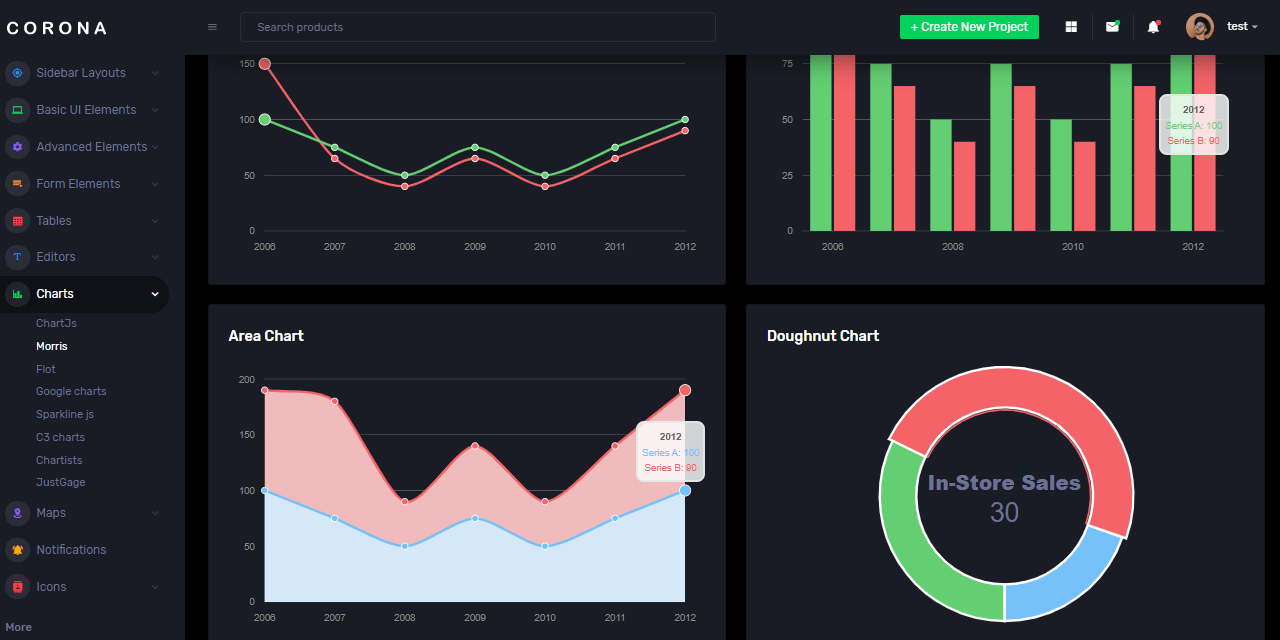The image size is (1280, 640).
Task: Expand the Sidebar Layouts chevron
Action: click(x=155, y=73)
